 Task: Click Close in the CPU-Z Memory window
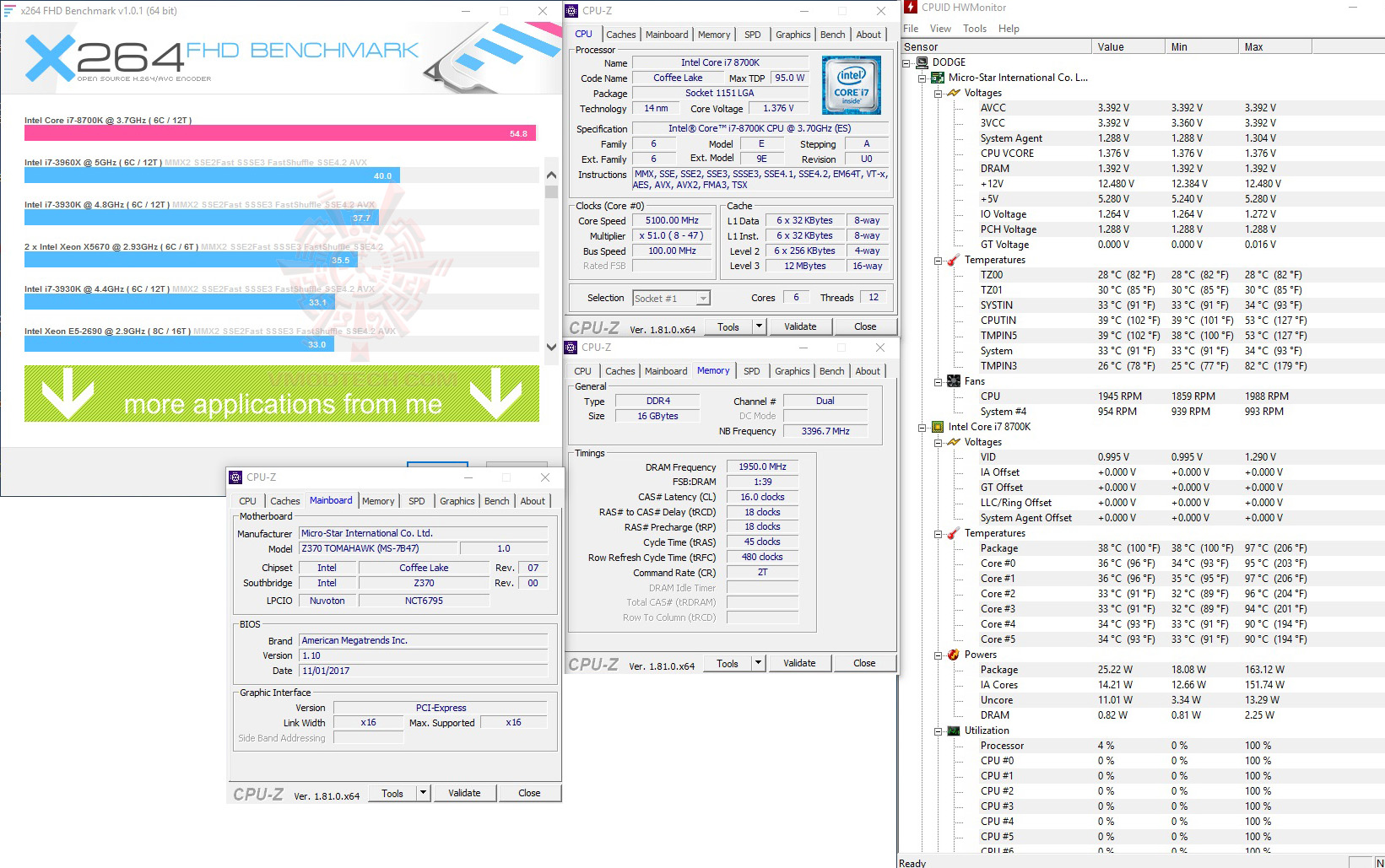[x=864, y=663]
